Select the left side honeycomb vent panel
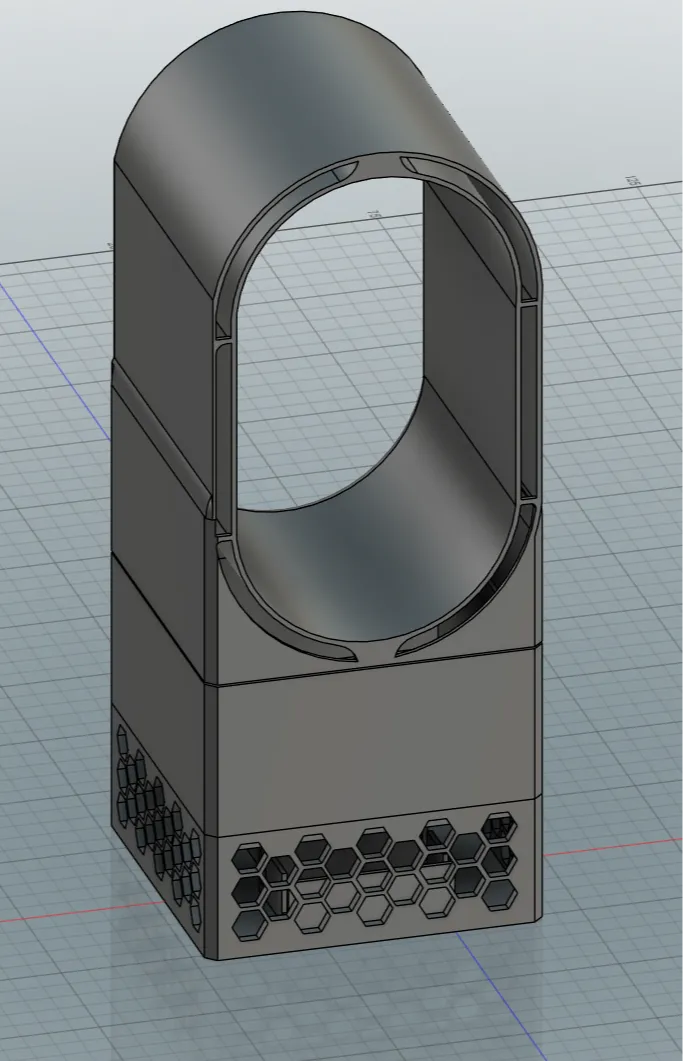Viewport: 683px width, 1061px height. (157, 829)
